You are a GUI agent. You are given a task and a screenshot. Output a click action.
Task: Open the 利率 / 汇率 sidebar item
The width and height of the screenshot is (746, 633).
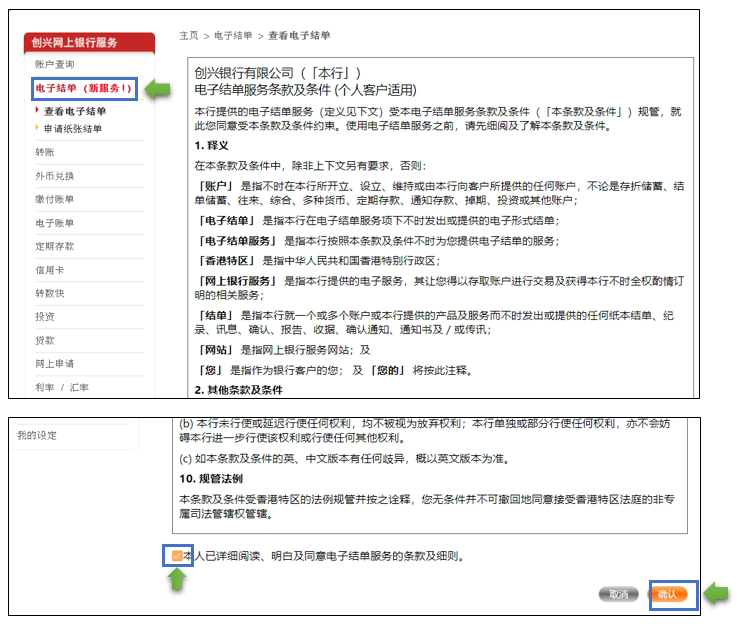62,387
